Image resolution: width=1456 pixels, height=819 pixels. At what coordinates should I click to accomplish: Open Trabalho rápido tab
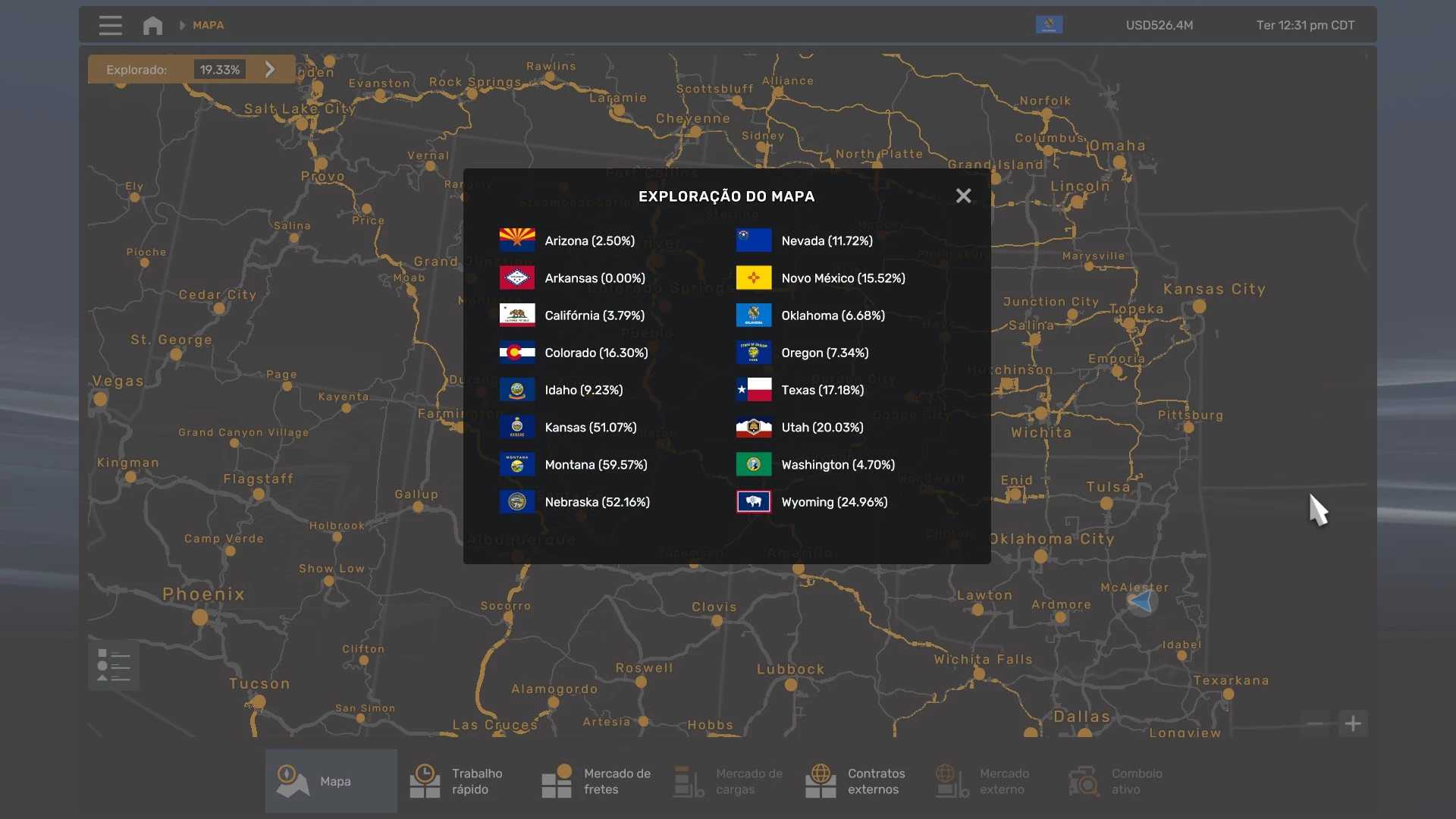tap(463, 781)
